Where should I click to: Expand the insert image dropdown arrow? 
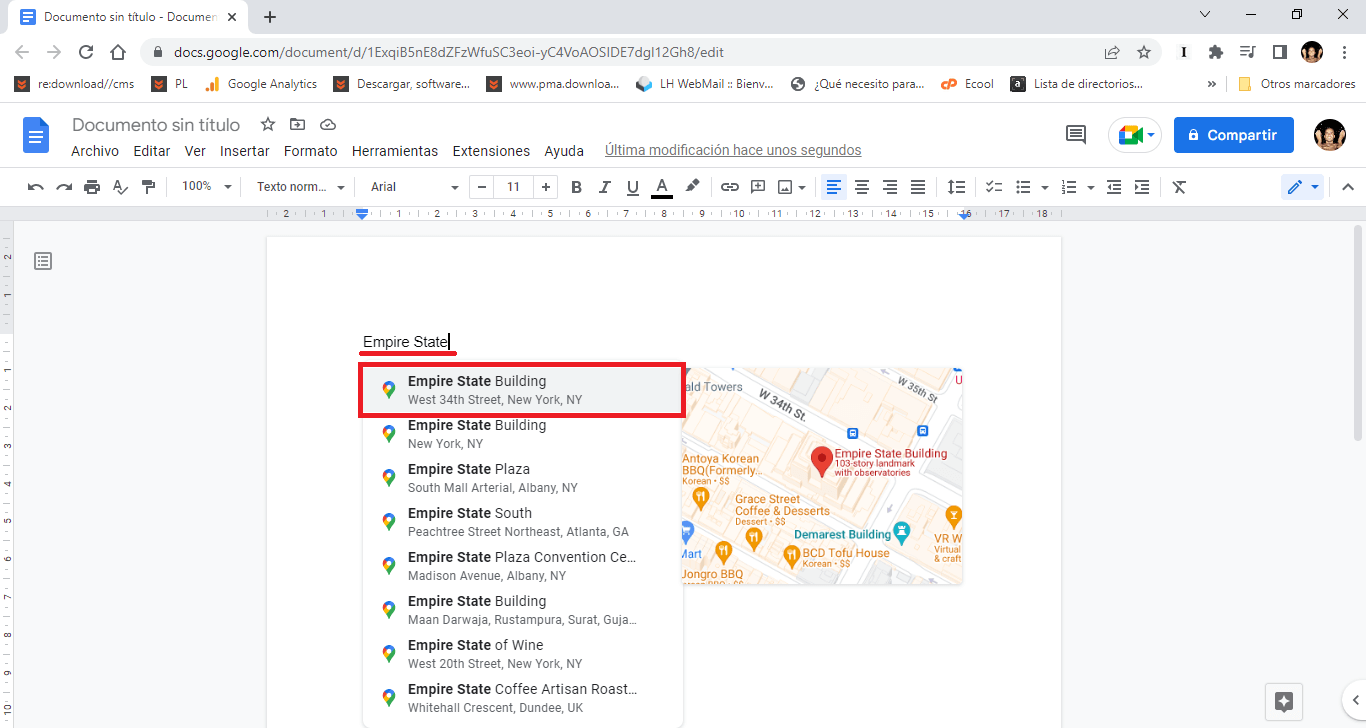(802, 187)
